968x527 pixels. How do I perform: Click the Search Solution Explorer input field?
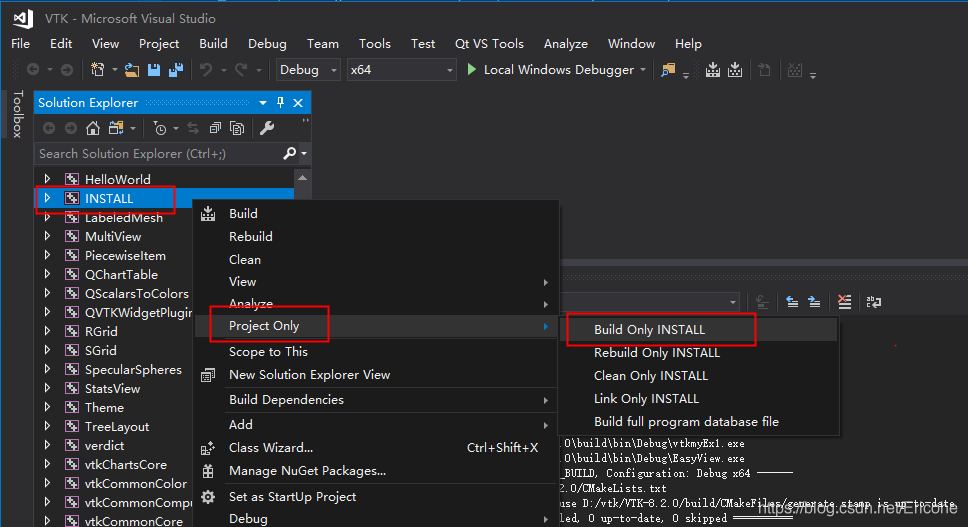pos(157,153)
